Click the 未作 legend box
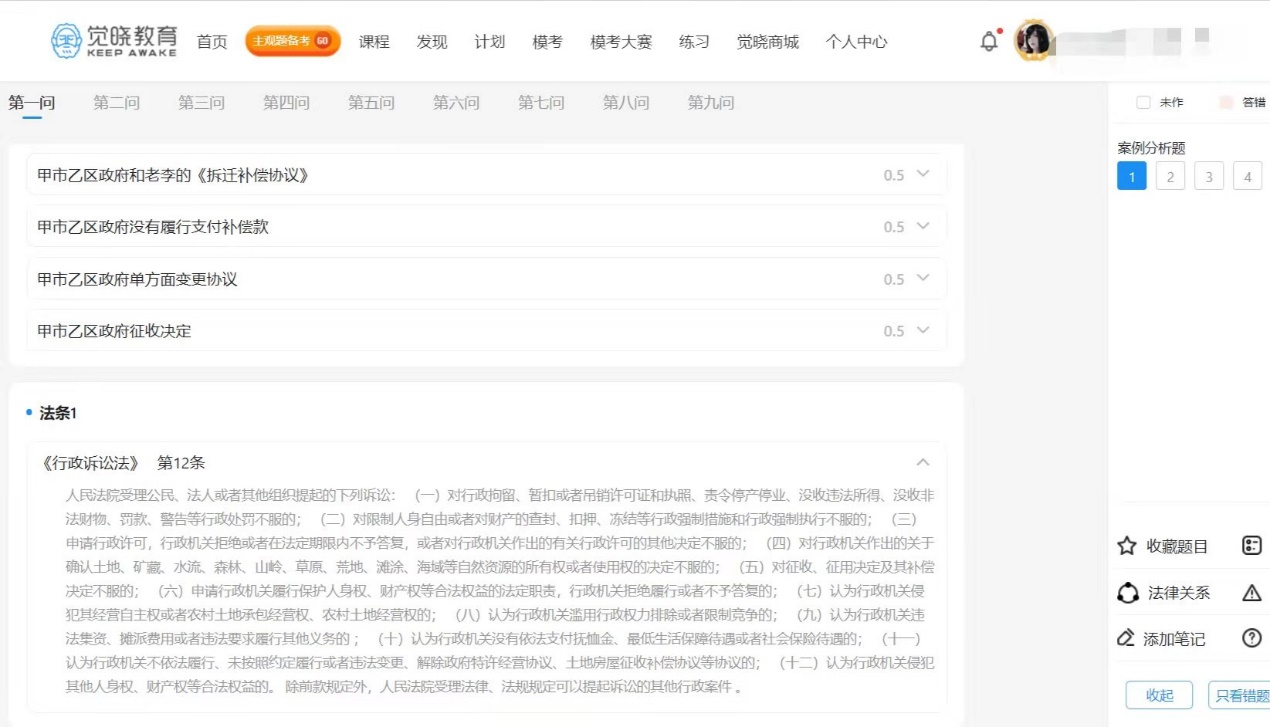Image resolution: width=1270 pixels, height=727 pixels. pos(1143,102)
